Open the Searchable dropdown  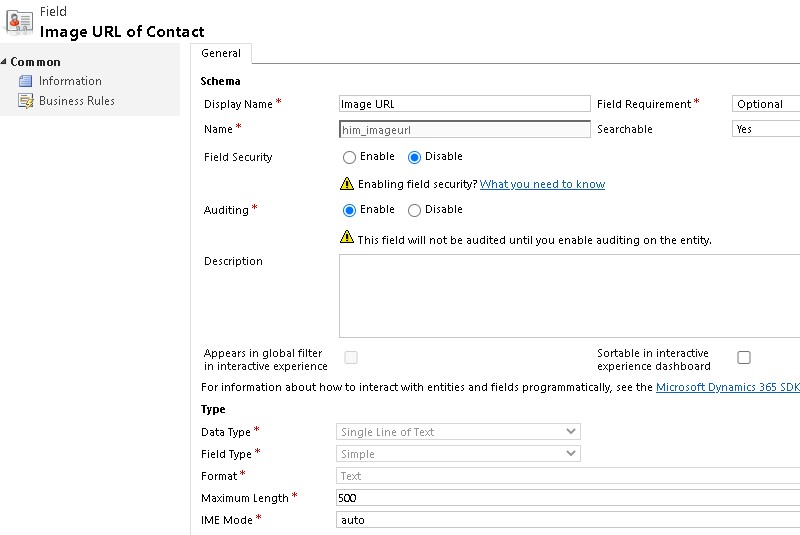tap(766, 129)
